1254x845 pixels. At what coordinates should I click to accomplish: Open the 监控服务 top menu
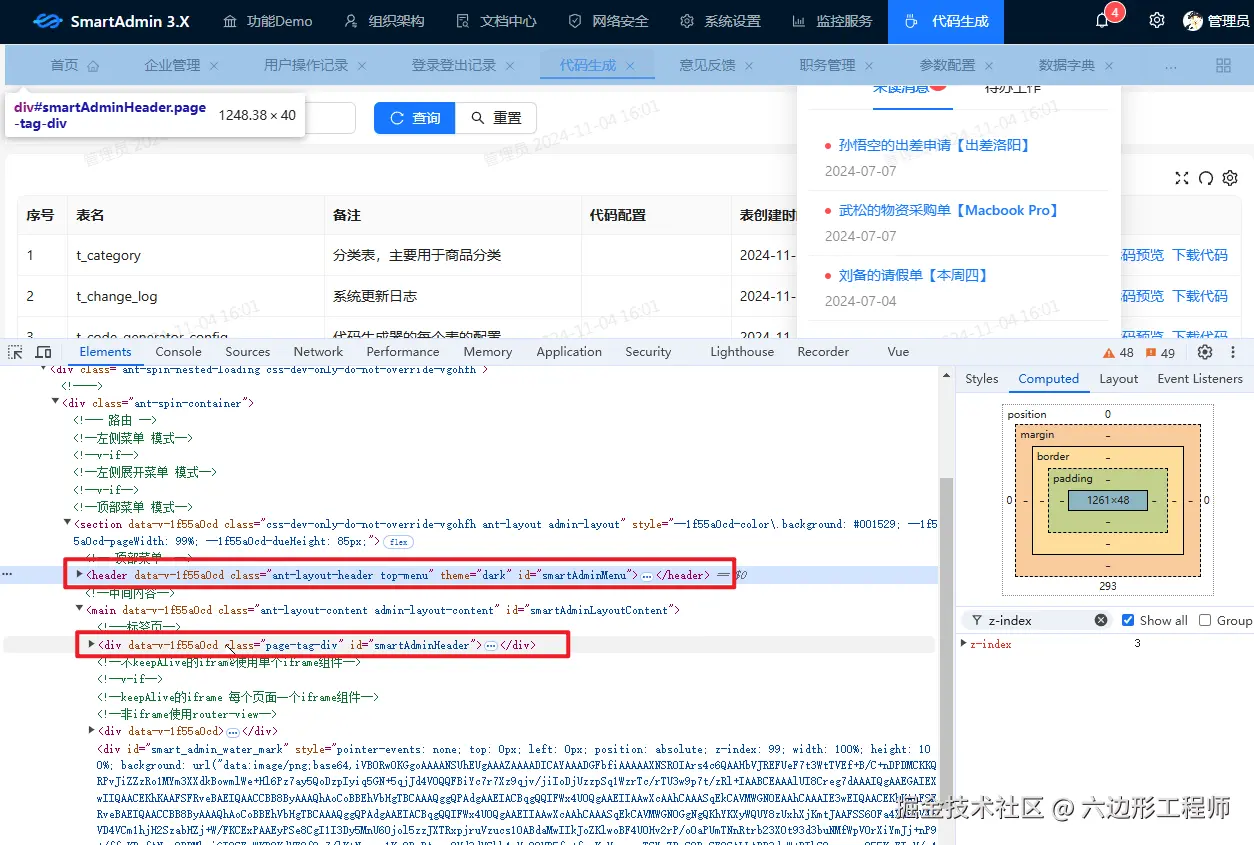831,21
